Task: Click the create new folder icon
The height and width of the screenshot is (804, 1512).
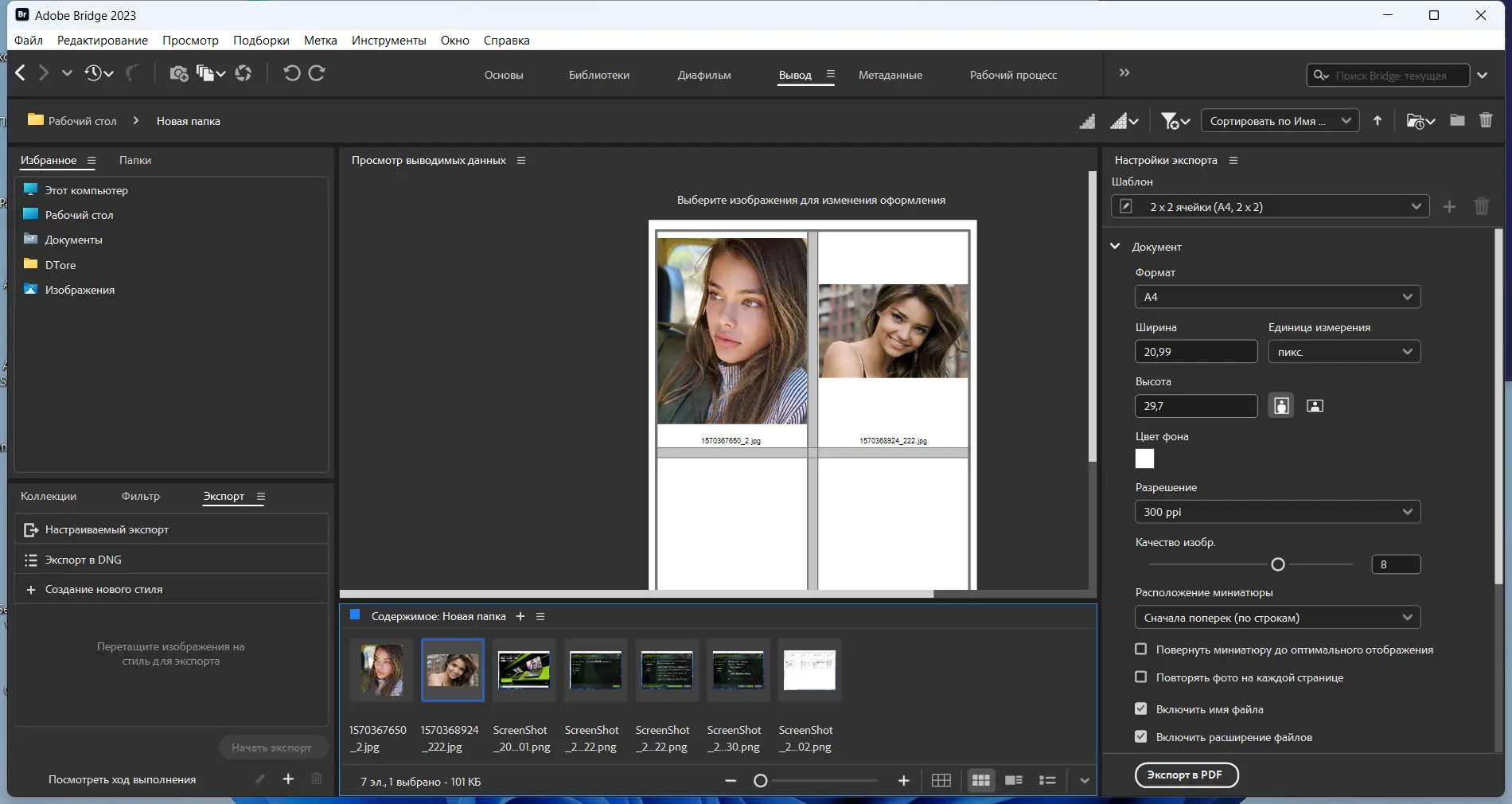Action: (1457, 121)
